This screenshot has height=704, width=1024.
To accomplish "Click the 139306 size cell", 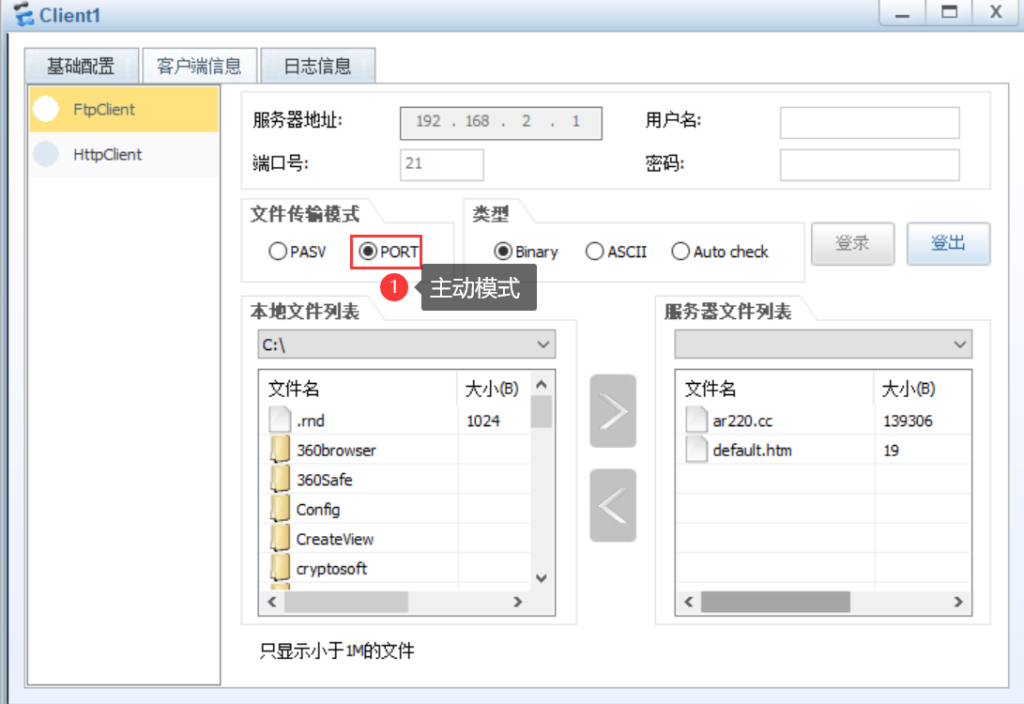I will coord(908,421).
